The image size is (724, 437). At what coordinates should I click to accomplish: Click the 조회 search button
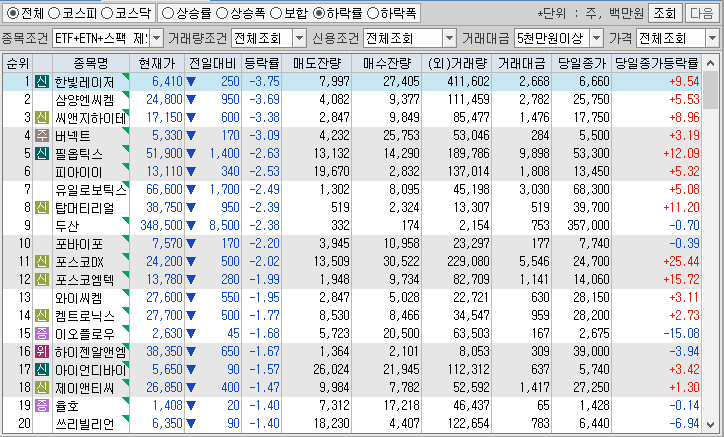pos(665,13)
